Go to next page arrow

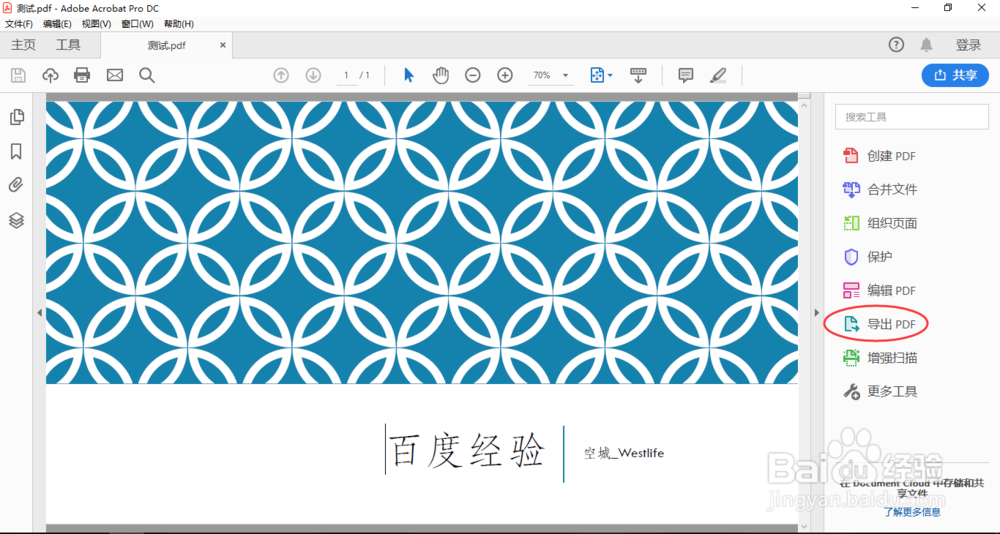312,75
